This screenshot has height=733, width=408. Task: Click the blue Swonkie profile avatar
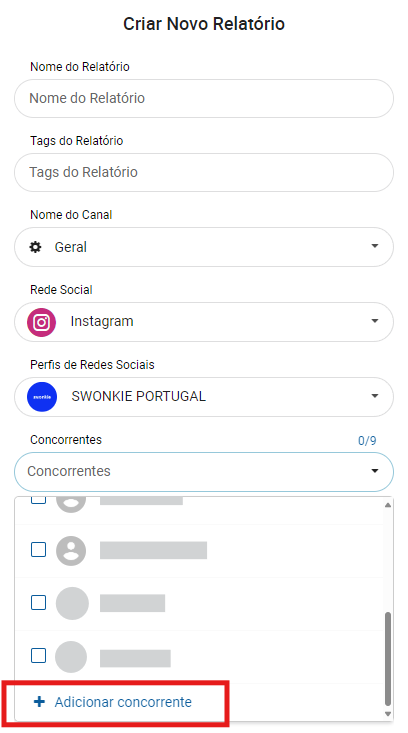pos(42,396)
